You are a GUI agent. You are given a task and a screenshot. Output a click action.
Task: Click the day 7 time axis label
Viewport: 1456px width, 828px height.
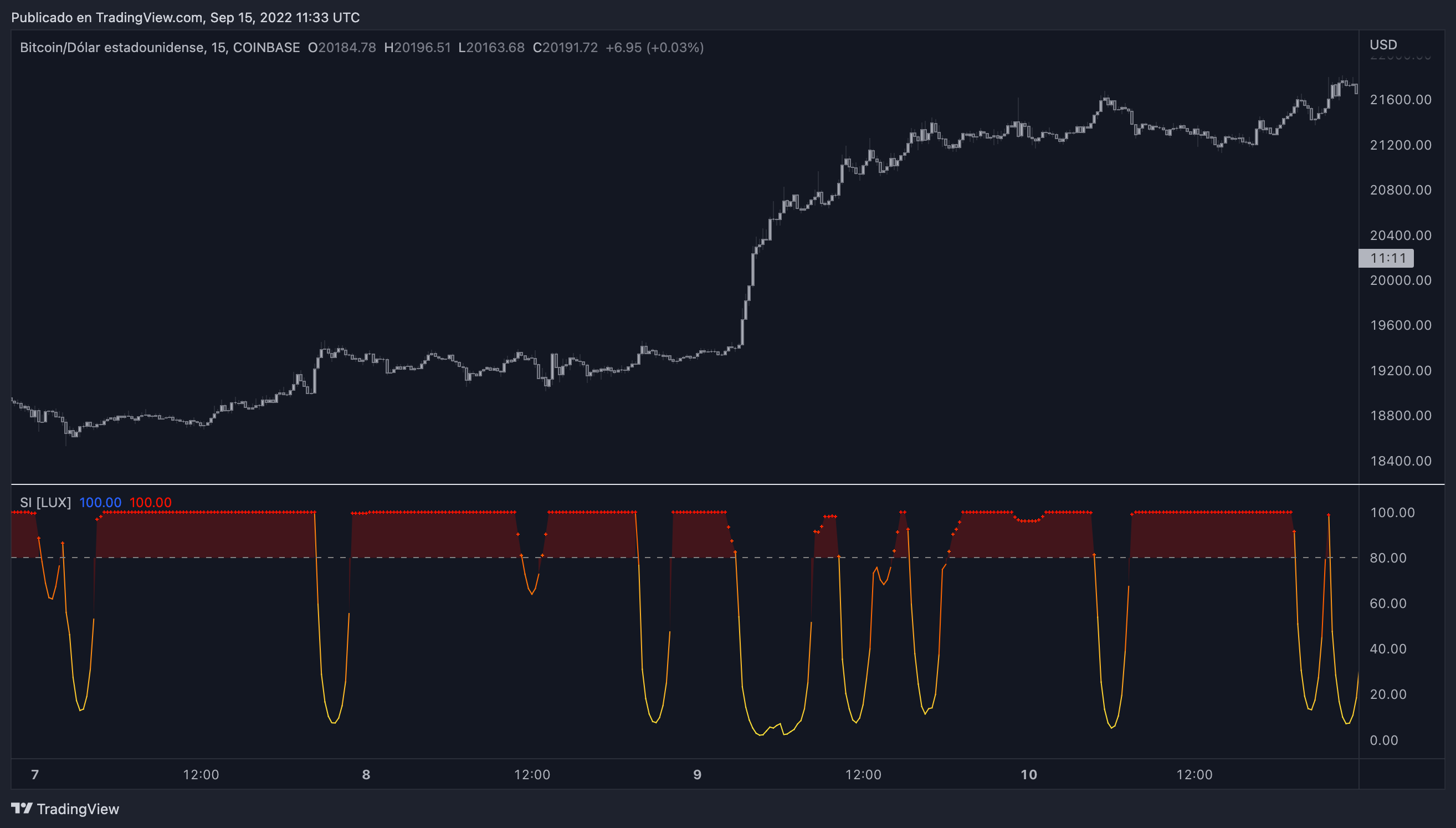click(35, 775)
